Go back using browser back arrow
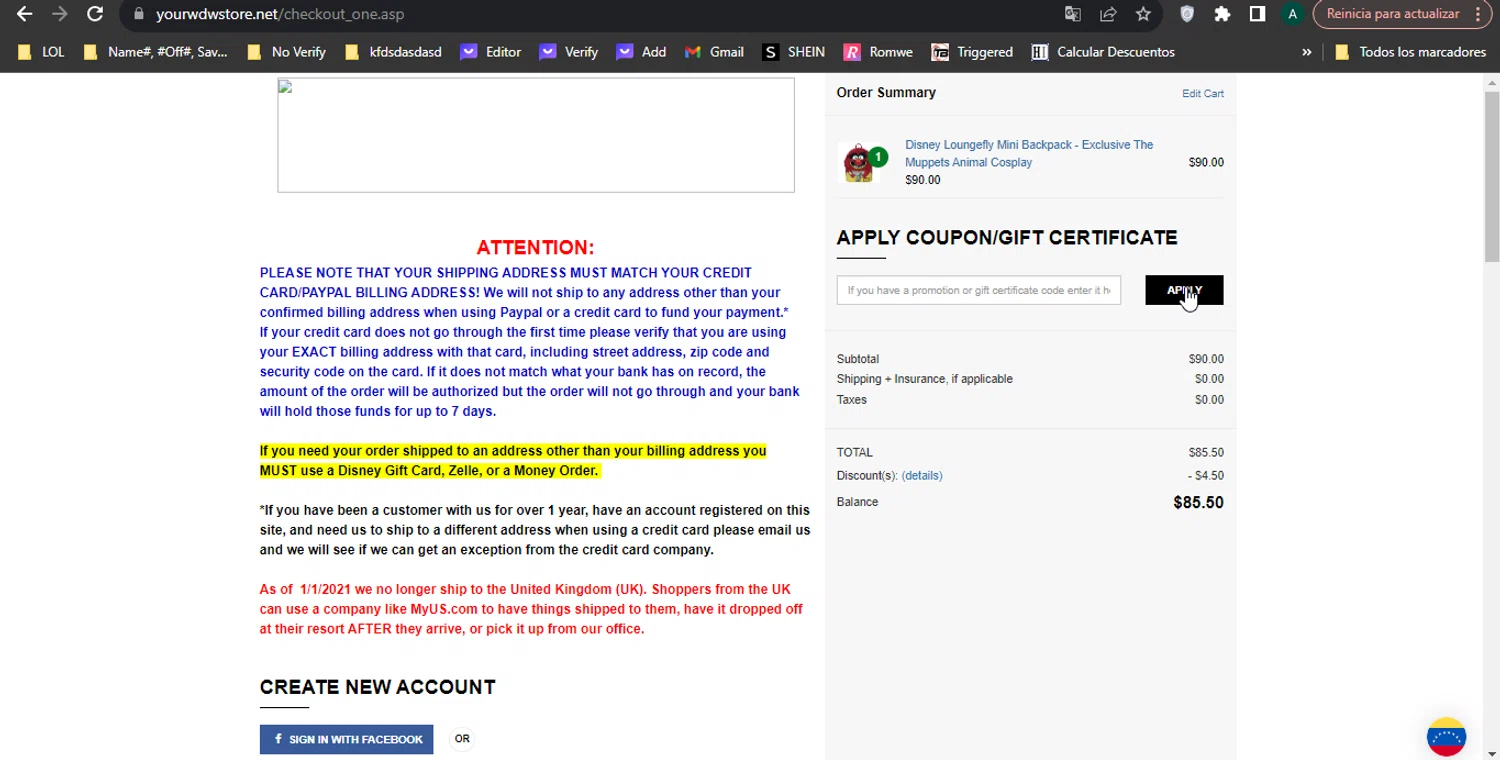This screenshot has height=760, width=1500. click(24, 14)
